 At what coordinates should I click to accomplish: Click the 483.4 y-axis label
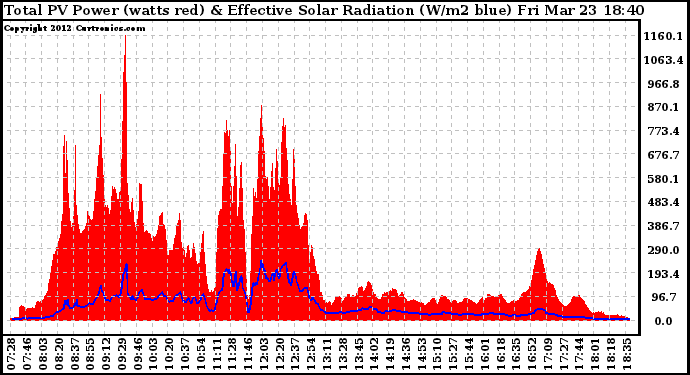663,202
